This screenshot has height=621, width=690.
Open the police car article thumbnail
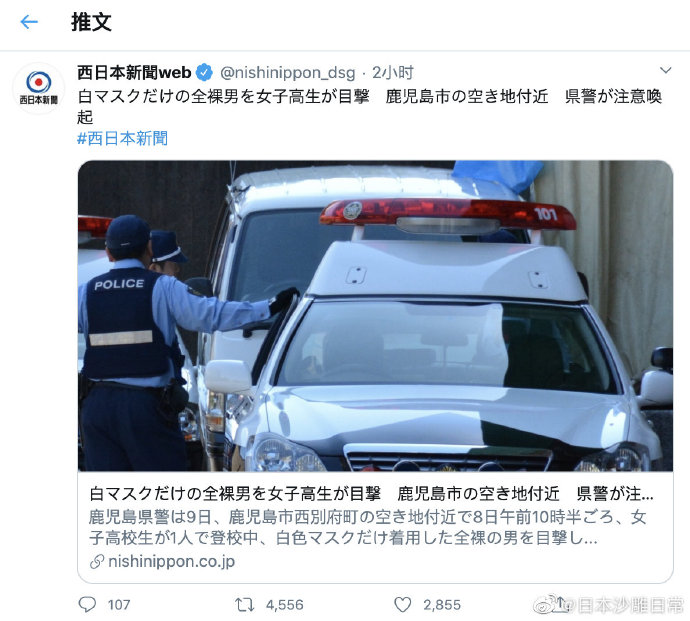[375, 316]
